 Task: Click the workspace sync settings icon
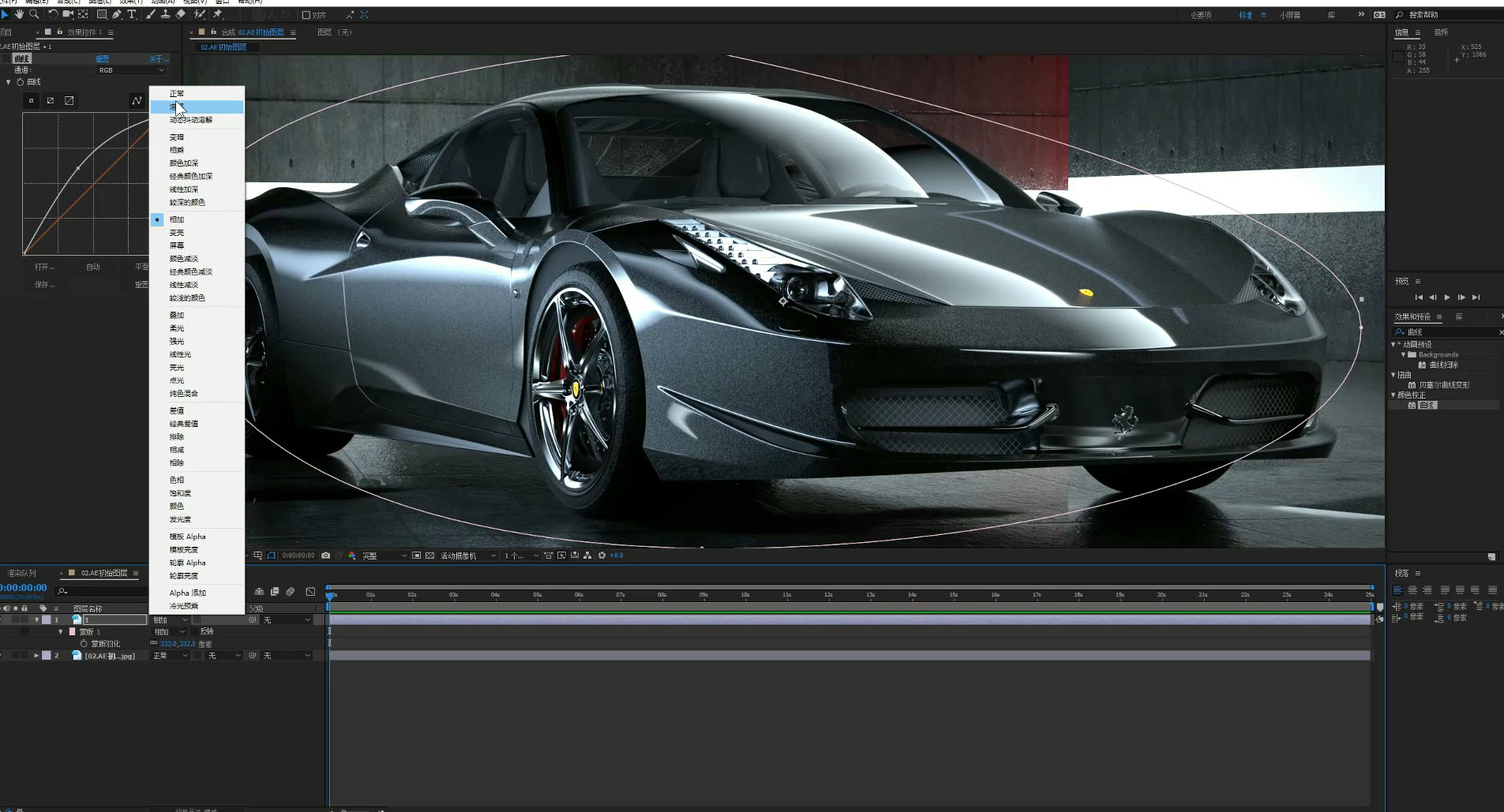1379,15
